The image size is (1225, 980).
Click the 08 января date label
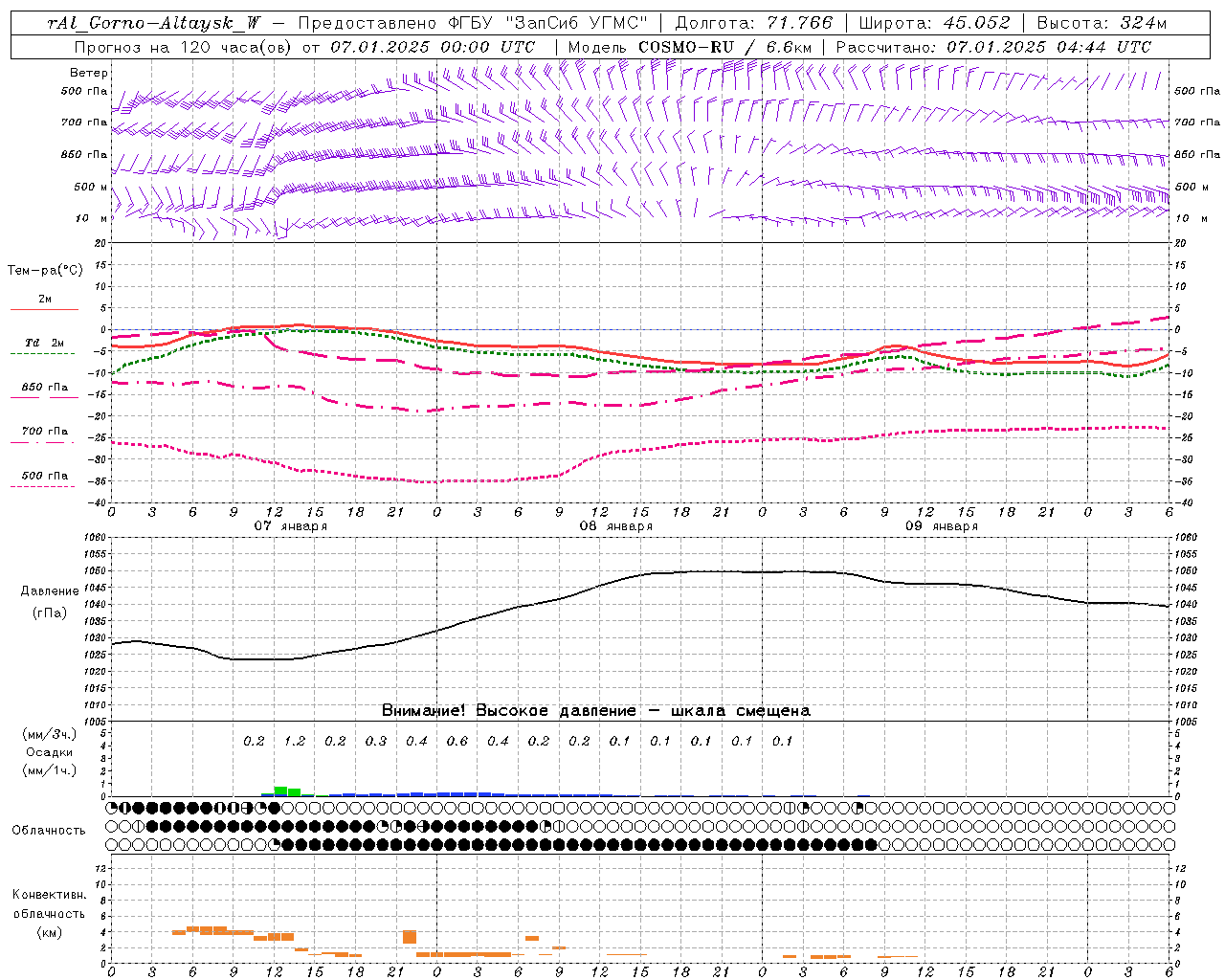[615, 525]
